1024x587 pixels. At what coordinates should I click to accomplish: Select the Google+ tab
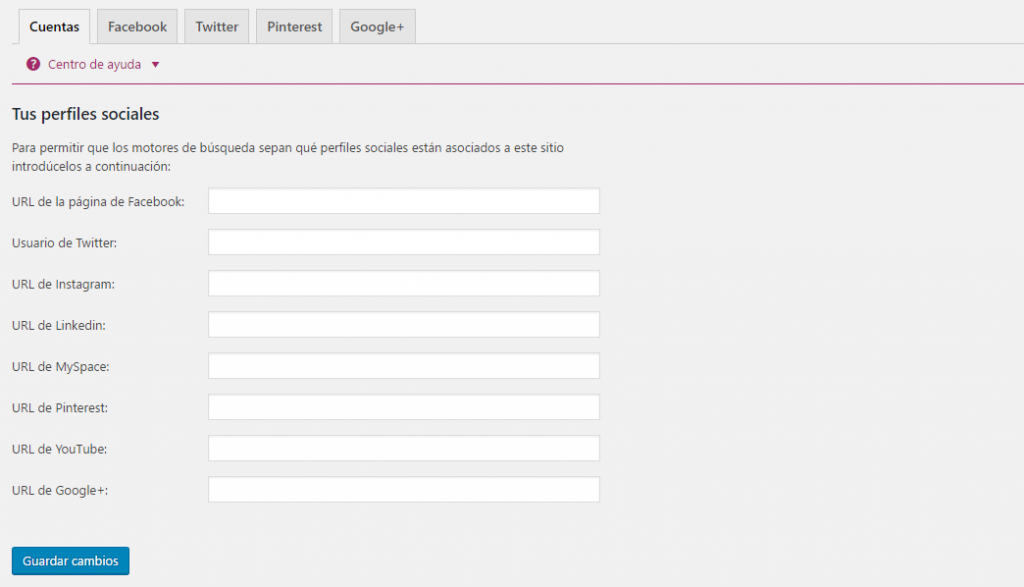[377, 27]
